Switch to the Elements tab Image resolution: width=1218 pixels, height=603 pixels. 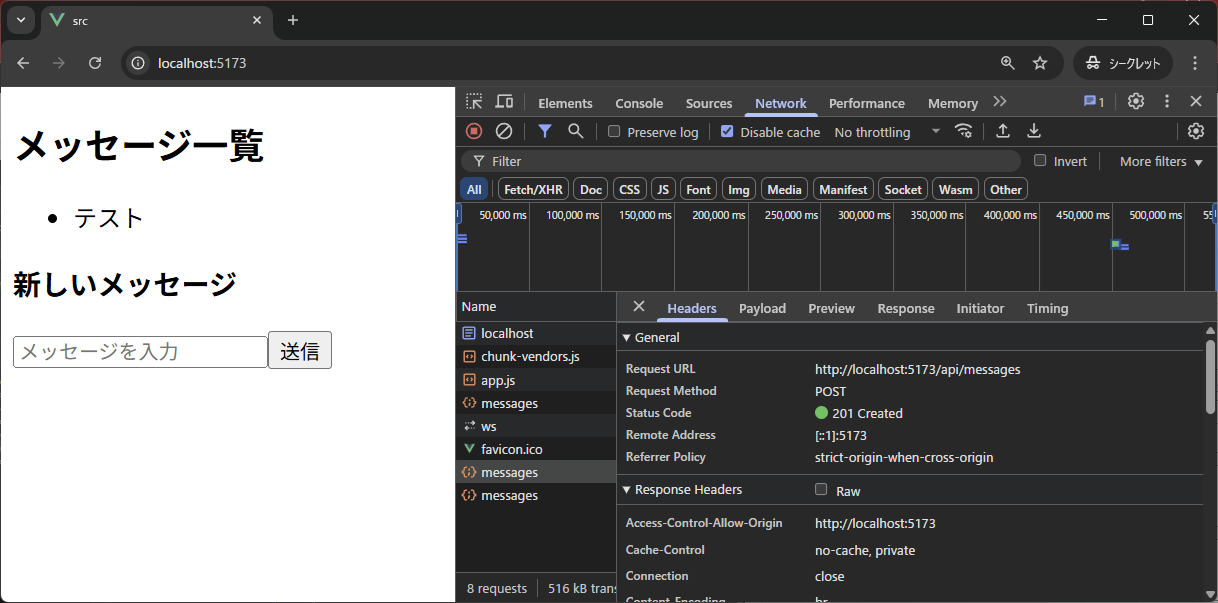(565, 103)
